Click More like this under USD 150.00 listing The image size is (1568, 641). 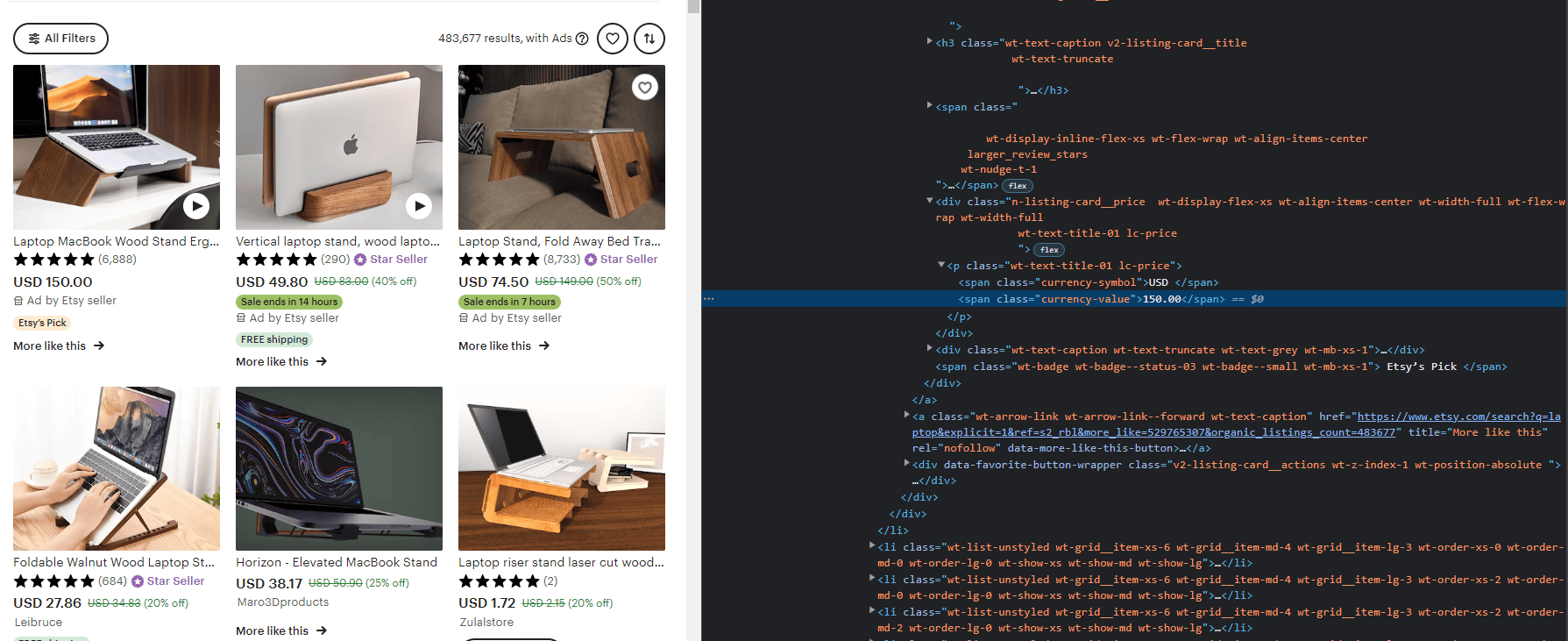tap(59, 346)
